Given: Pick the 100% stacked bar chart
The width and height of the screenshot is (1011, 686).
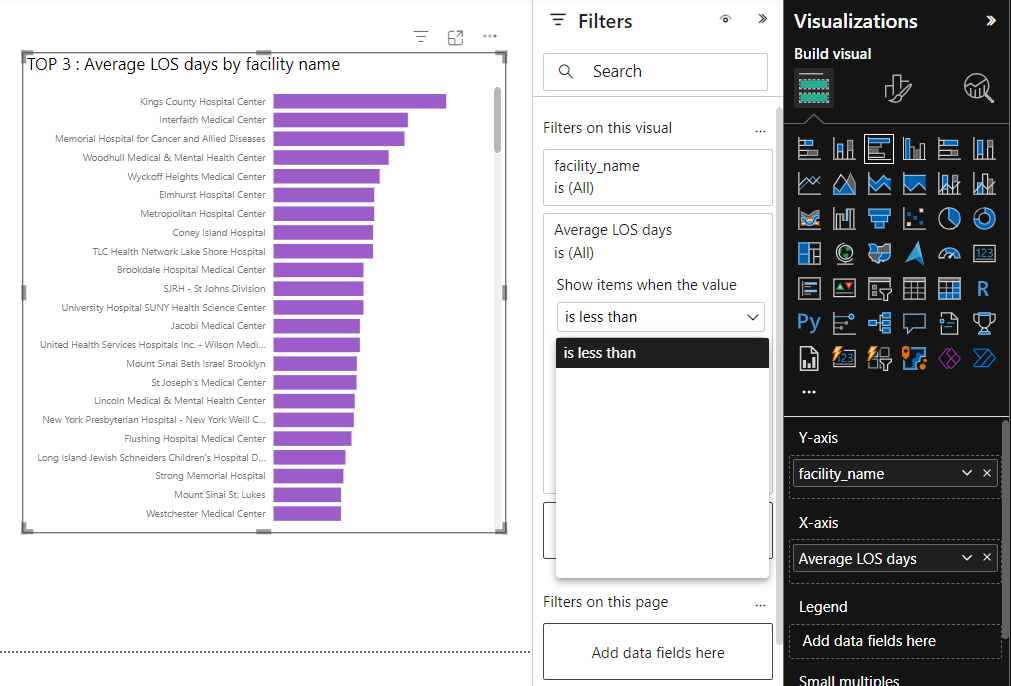Looking at the screenshot, I should tap(949, 149).
